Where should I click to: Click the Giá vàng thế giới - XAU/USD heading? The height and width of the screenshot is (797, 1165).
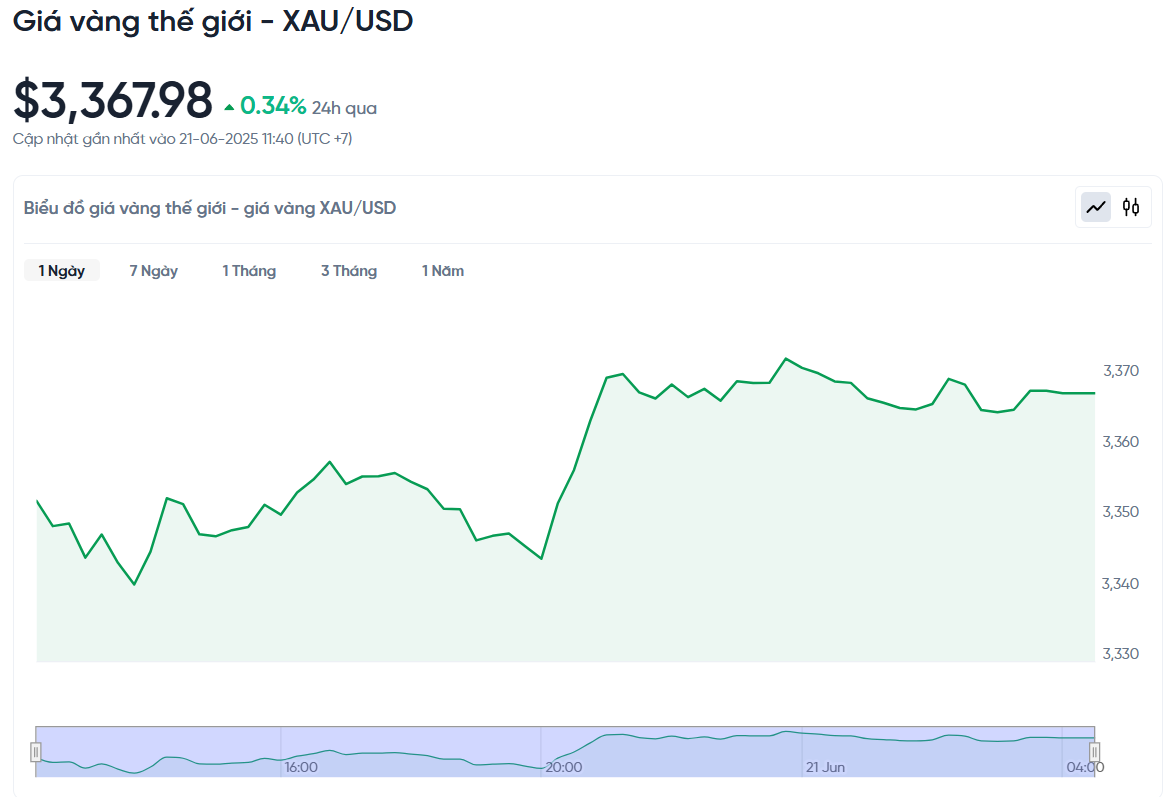pyautogui.click(x=213, y=21)
